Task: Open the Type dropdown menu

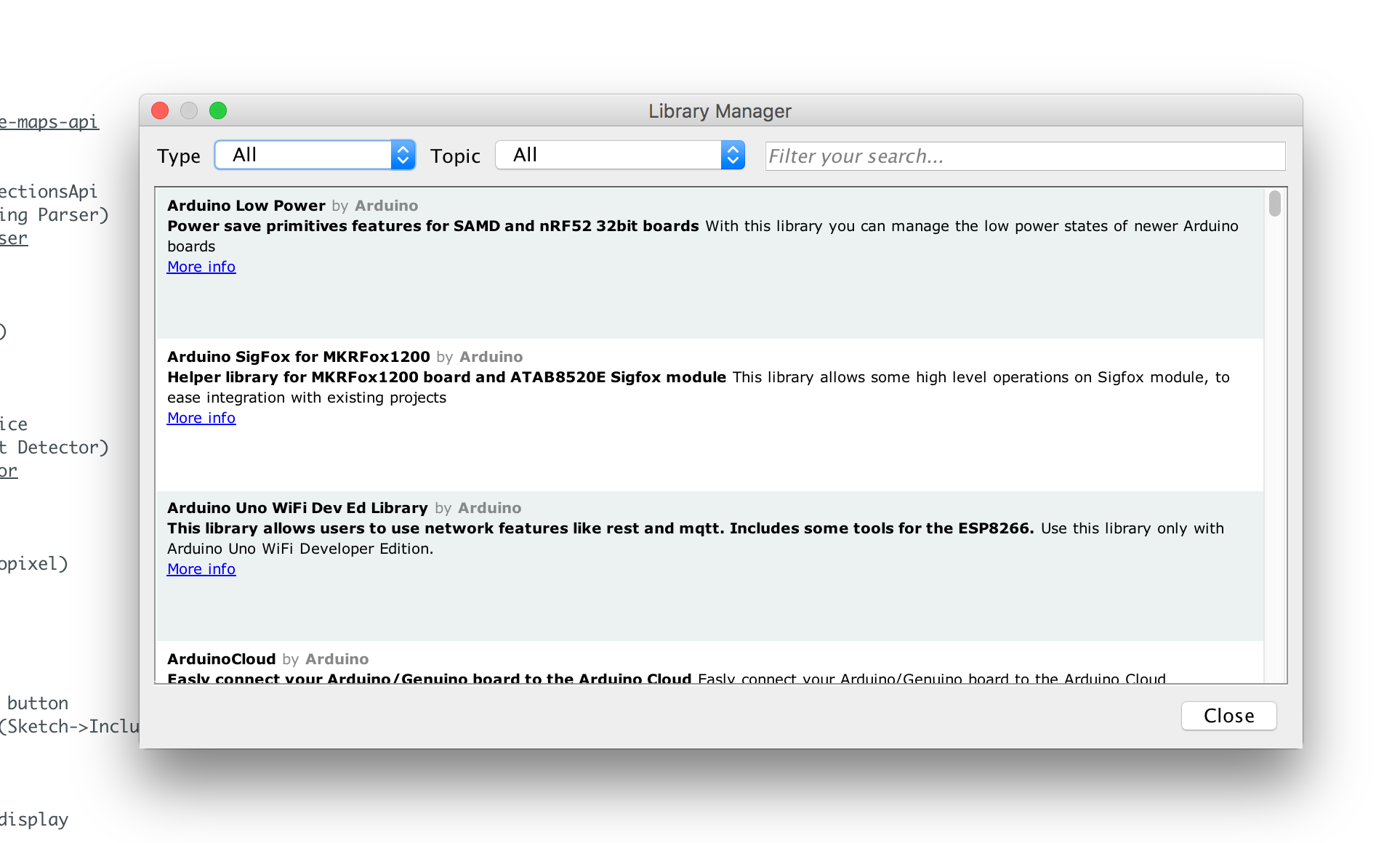Action: (305, 155)
